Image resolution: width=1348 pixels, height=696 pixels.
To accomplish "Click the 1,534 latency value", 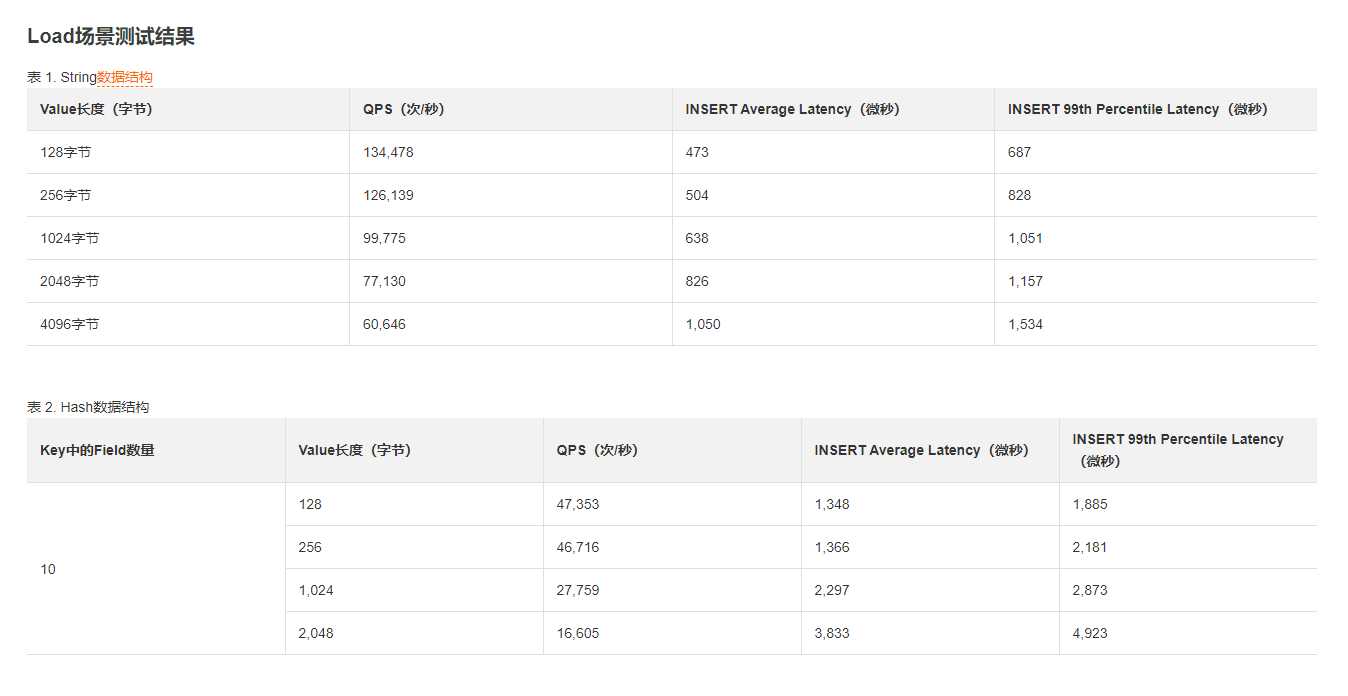I will coord(1025,324).
